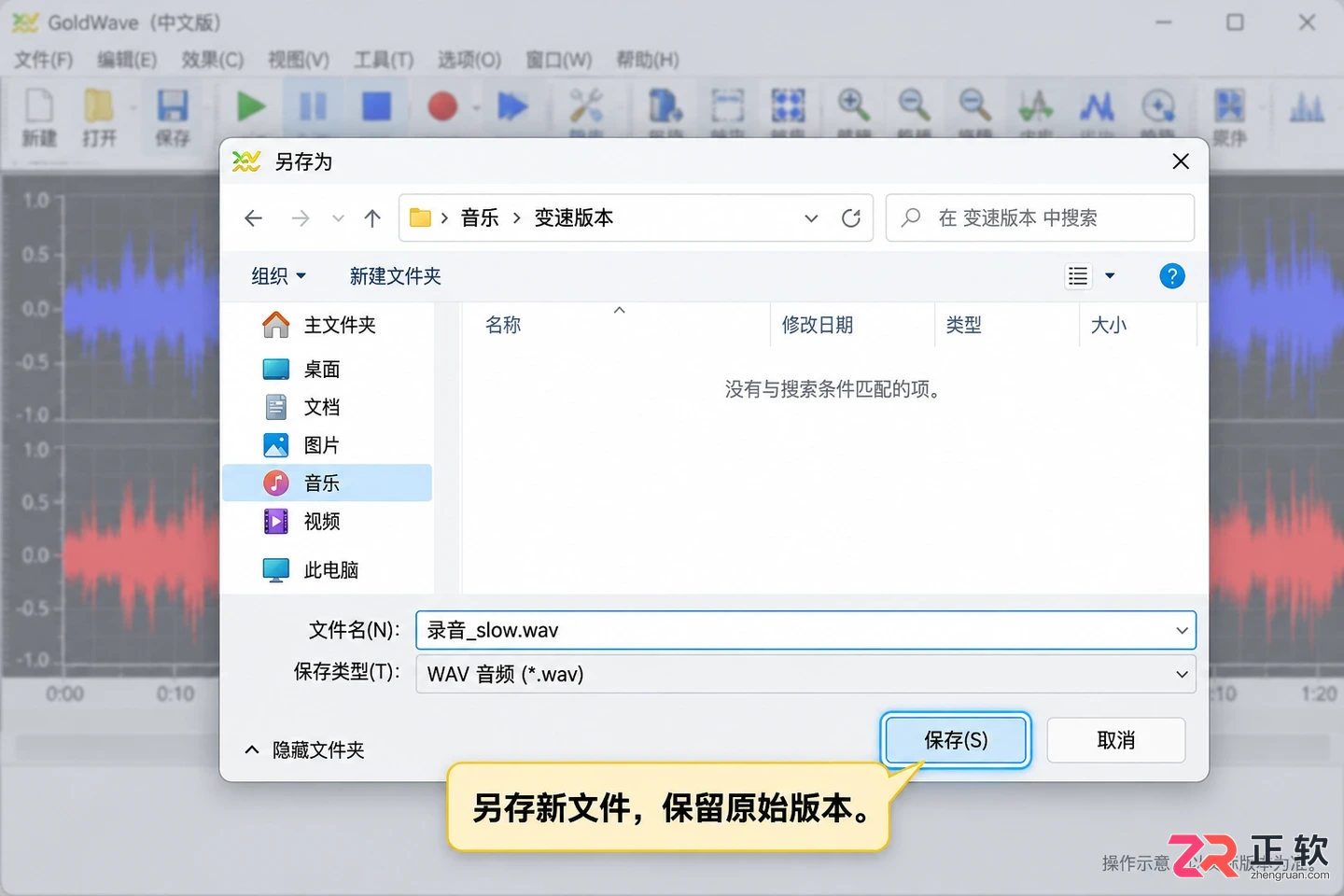This screenshot has height=896, width=1344.
Task: Go forward in the Save As dialog
Action: coord(300,218)
